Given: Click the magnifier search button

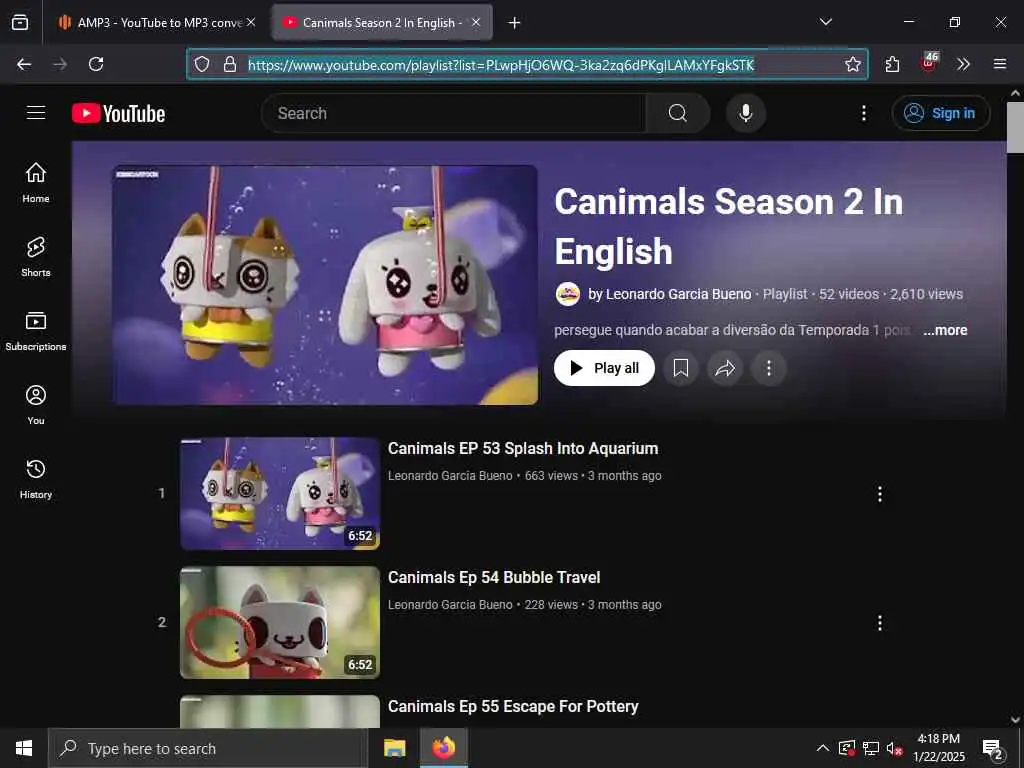Looking at the screenshot, I should 677,113.
